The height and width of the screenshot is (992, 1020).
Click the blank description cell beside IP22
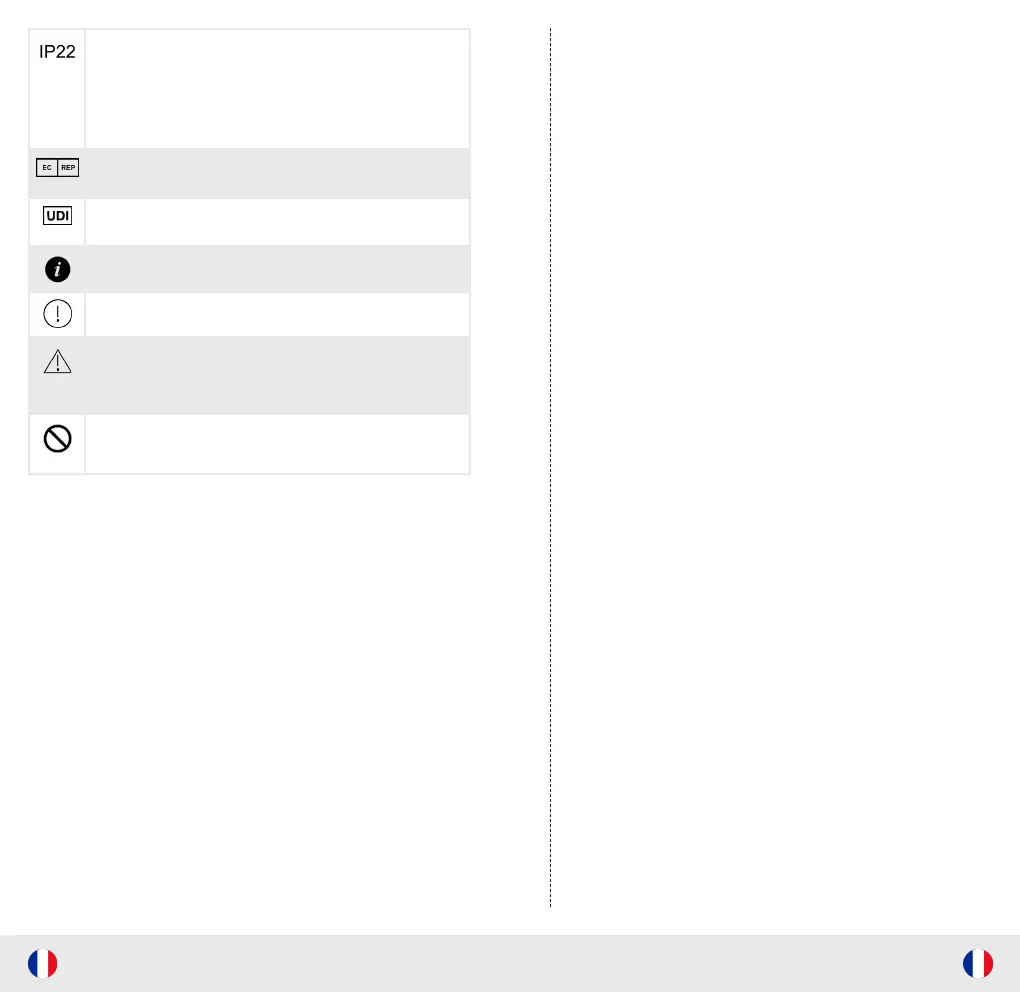[277, 88]
